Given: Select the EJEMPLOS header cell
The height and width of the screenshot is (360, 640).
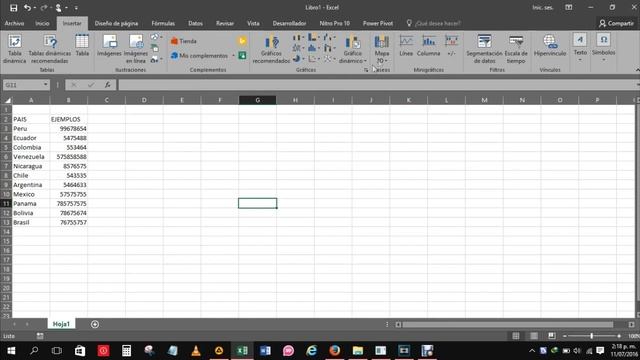Looking at the screenshot, I should (x=69, y=119).
